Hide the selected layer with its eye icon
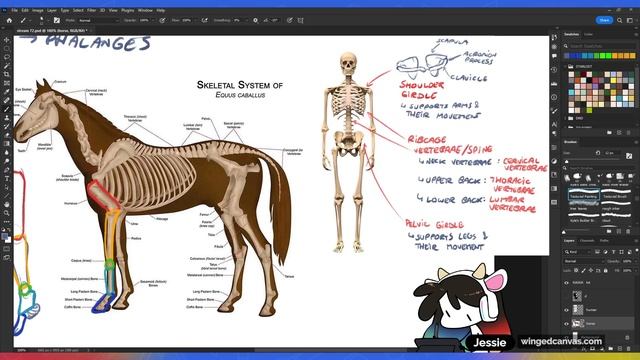Screen dimensions: 640x360 [567, 324]
